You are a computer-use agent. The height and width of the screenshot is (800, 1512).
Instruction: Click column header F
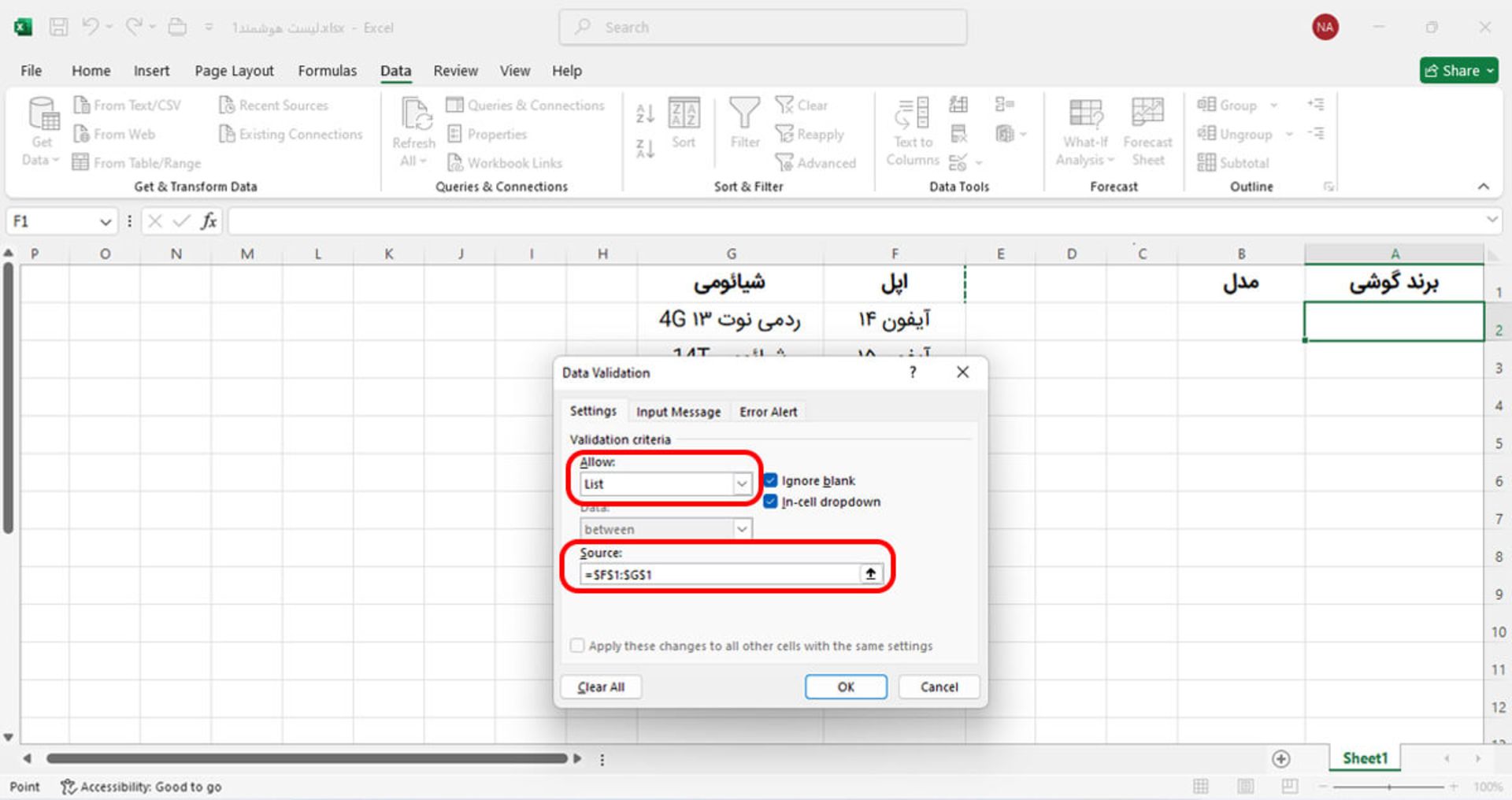(x=895, y=254)
